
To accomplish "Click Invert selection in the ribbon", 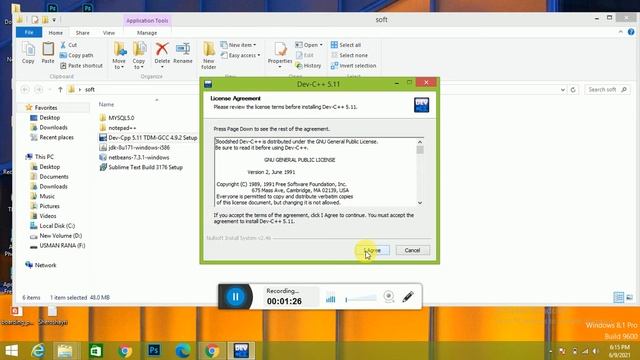I will 353,65.
